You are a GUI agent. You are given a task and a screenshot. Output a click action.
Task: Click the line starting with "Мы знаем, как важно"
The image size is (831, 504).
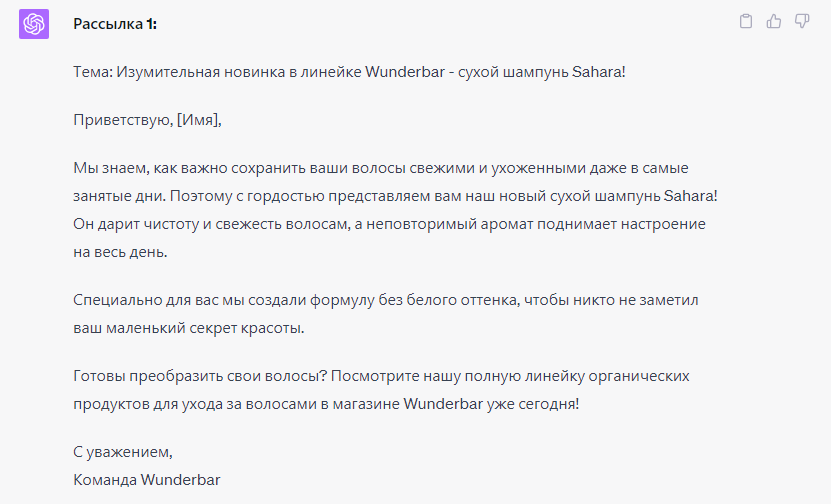click(x=380, y=168)
